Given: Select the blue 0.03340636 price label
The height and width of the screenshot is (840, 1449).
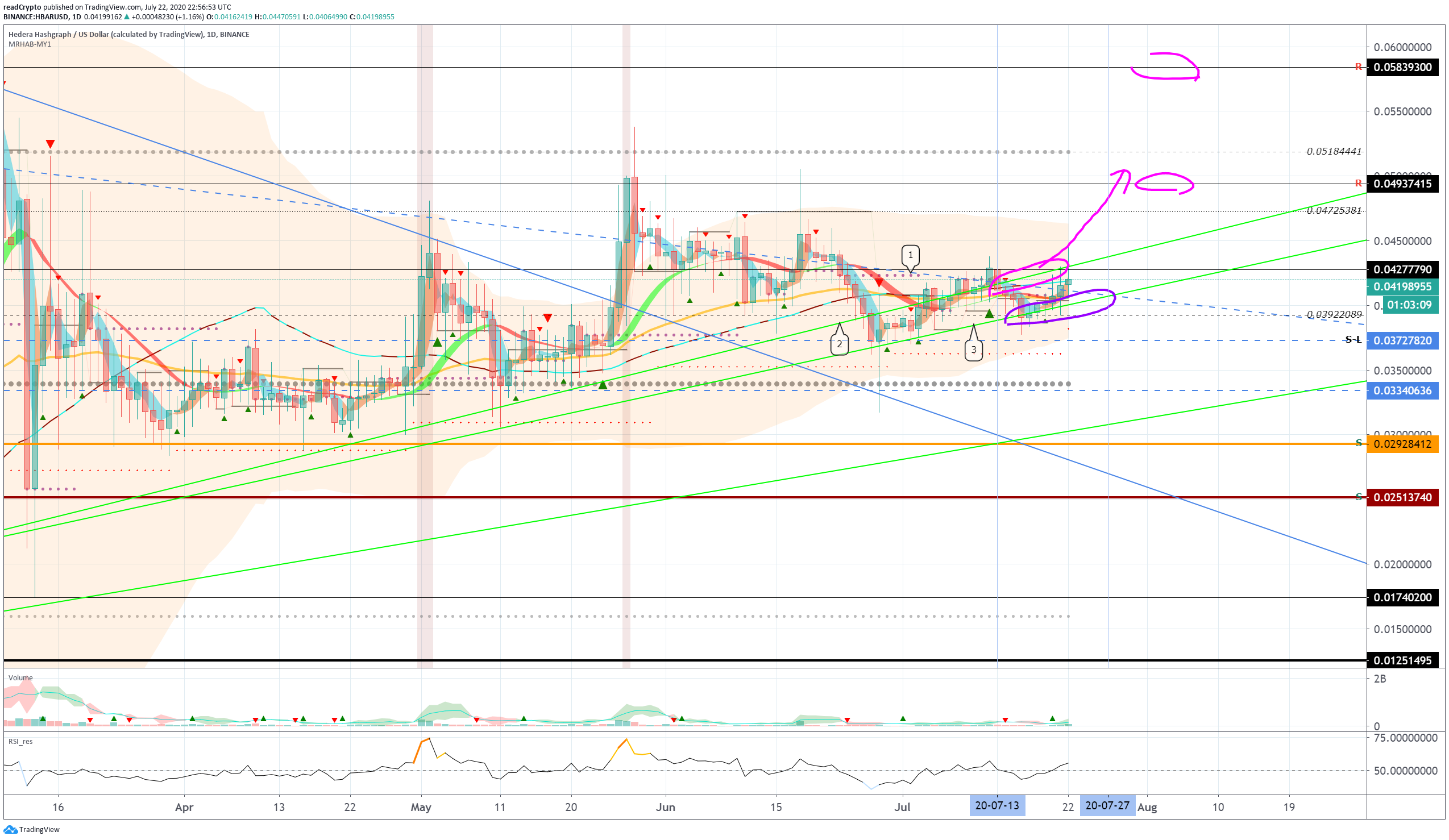Looking at the screenshot, I should click(1402, 391).
